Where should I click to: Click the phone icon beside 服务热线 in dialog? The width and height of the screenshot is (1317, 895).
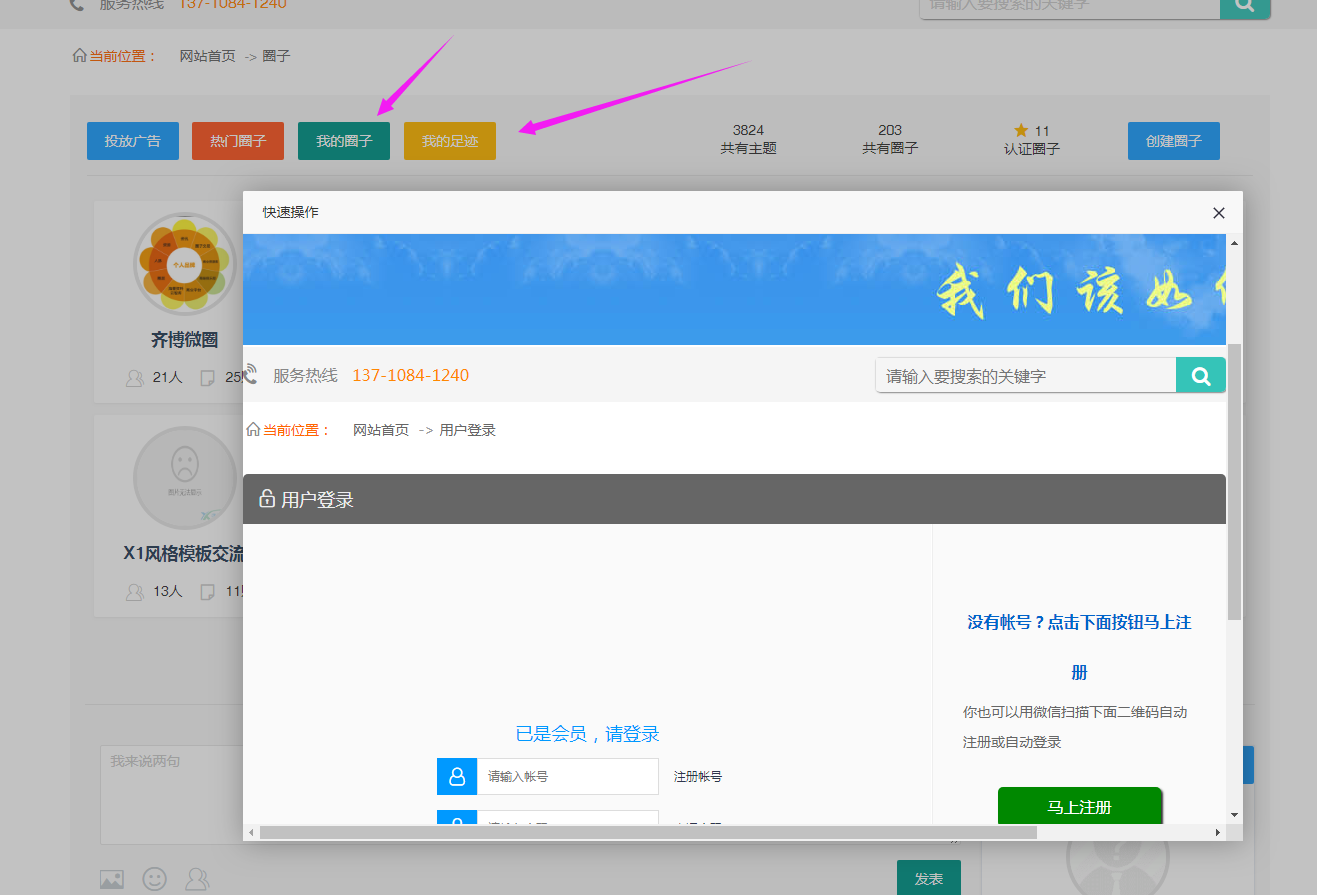pyautogui.click(x=251, y=375)
